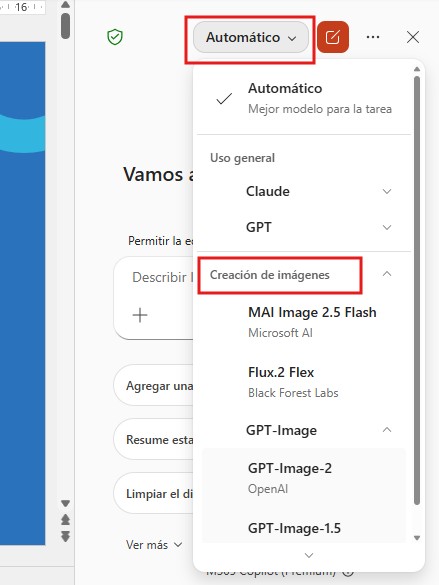
Task: Close the Copilot pane with X
Action: [x=413, y=37]
